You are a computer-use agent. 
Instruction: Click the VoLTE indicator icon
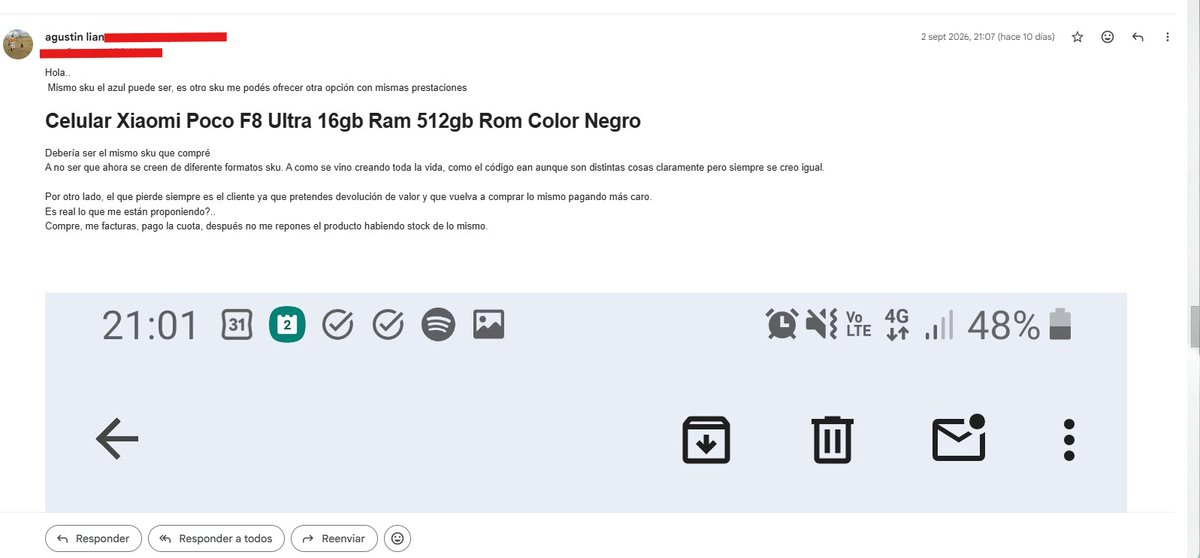click(x=859, y=324)
